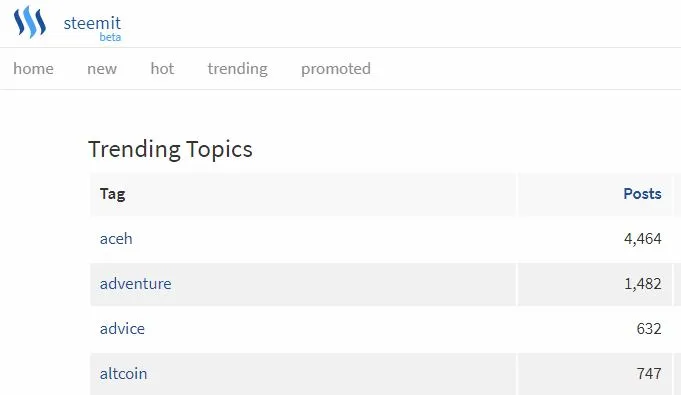The image size is (681, 395).
Task: Open the adventure tag link
Action: coord(136,284)
